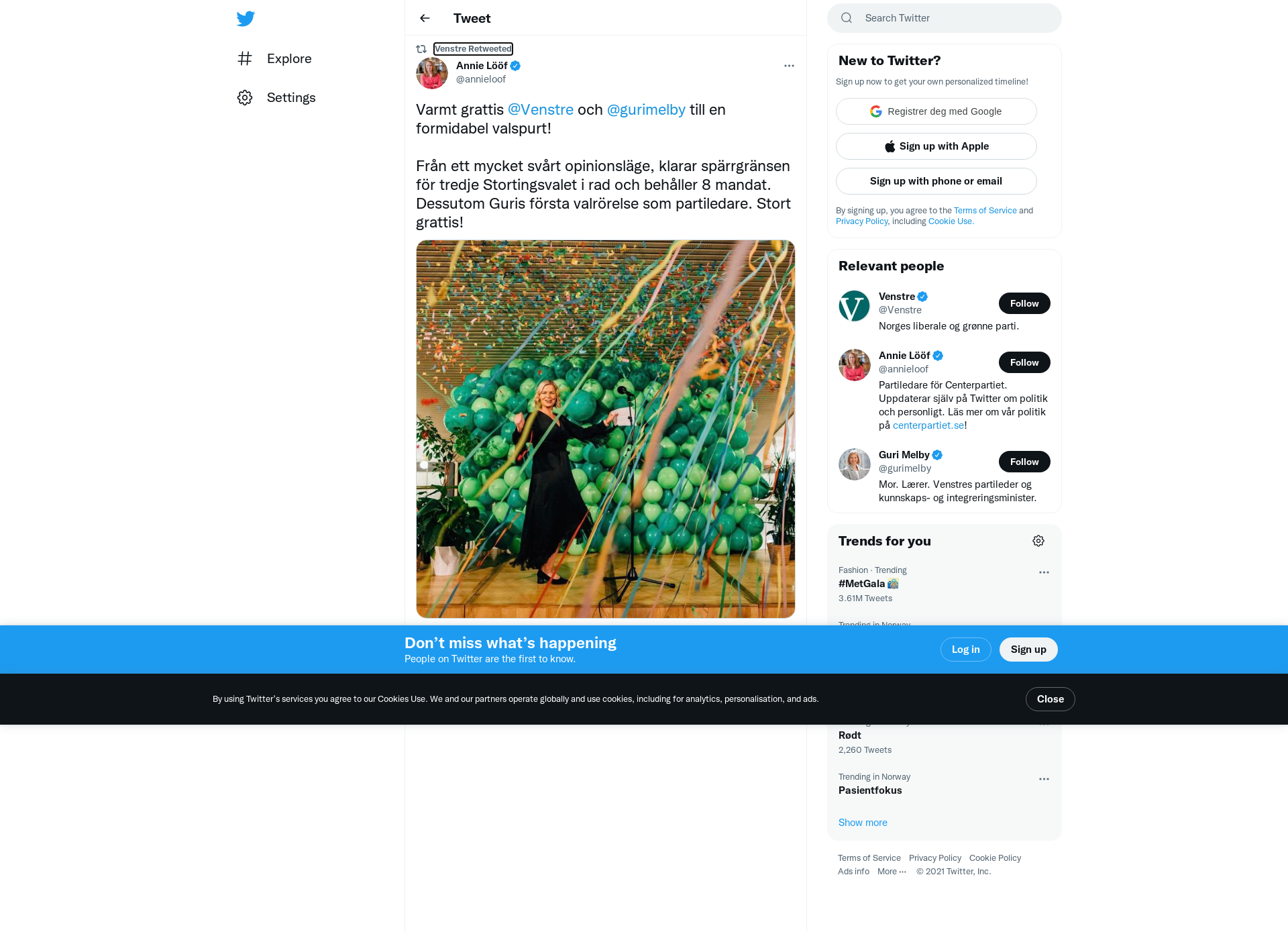
Task: Sign up with Apple
Action: pyautogui.click(x=936, y=146)
